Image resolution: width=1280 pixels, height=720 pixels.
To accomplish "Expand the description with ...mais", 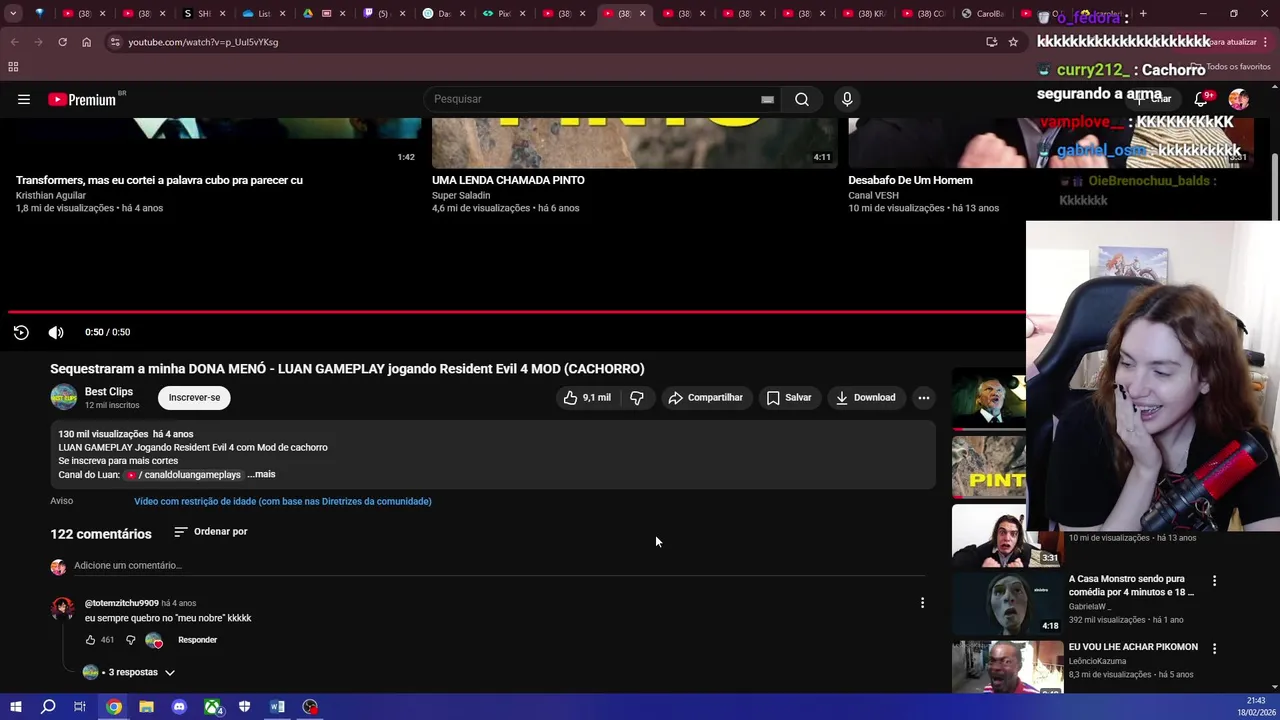I will pyautogui.click(x=261, y=474).
